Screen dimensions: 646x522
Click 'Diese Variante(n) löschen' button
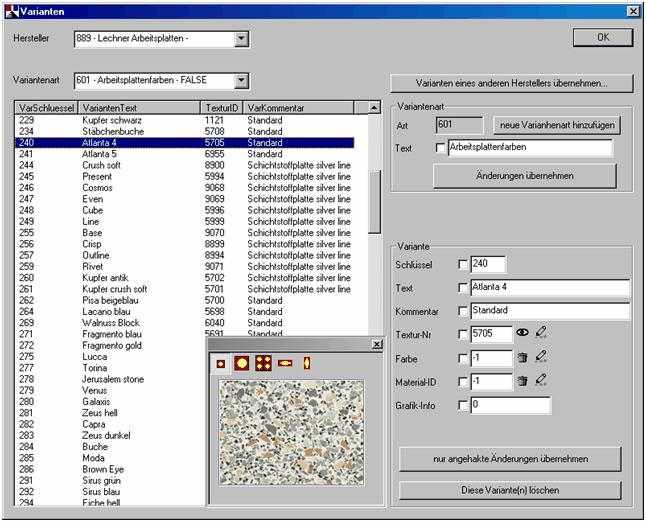point(510,490)
